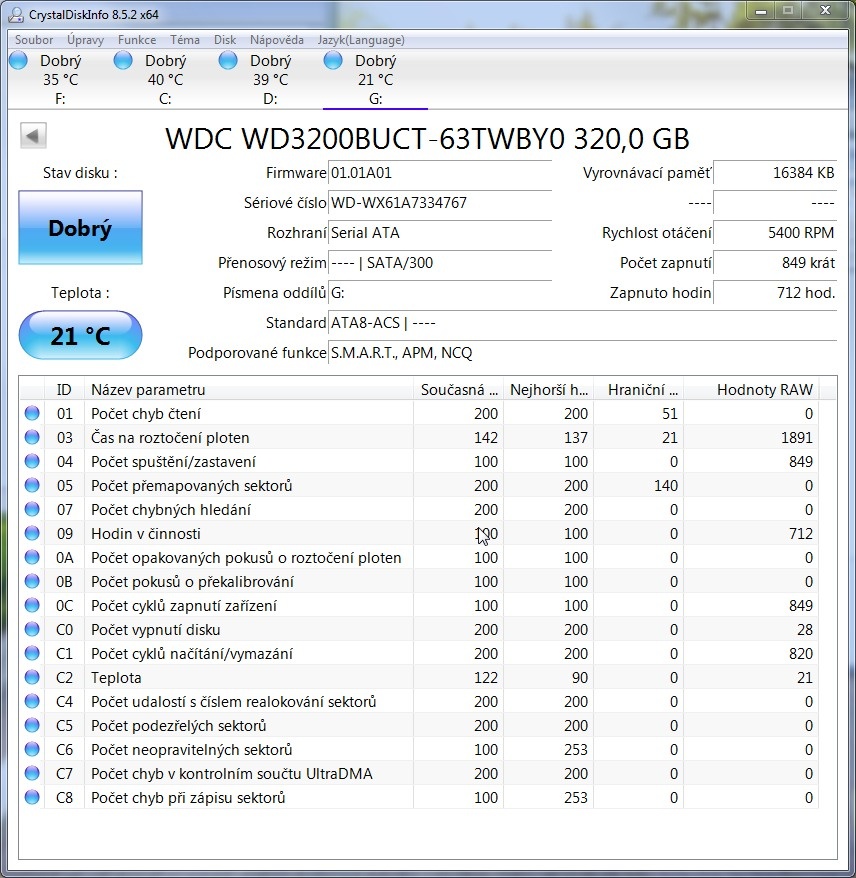Select the Počet přemapovaných sektorů text
The image size is (856, 878).
tap(191, 486)
